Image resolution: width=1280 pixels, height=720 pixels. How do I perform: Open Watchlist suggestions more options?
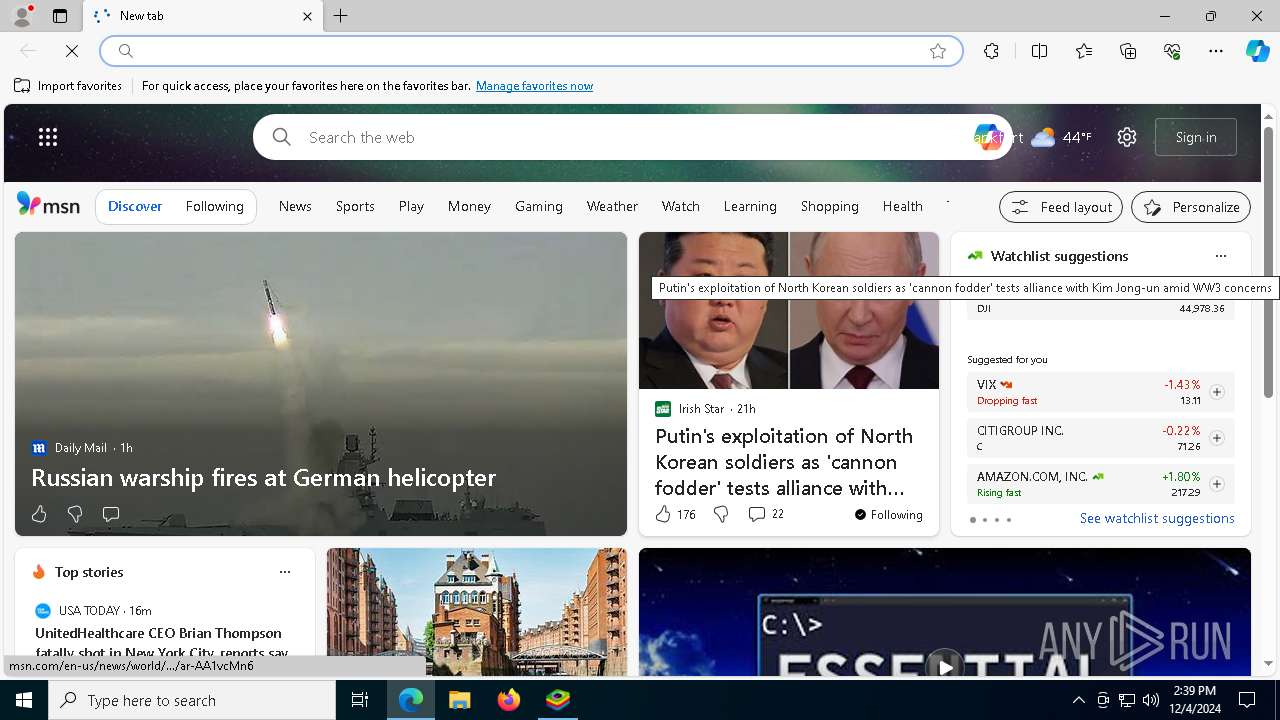tap(1220, 256)
